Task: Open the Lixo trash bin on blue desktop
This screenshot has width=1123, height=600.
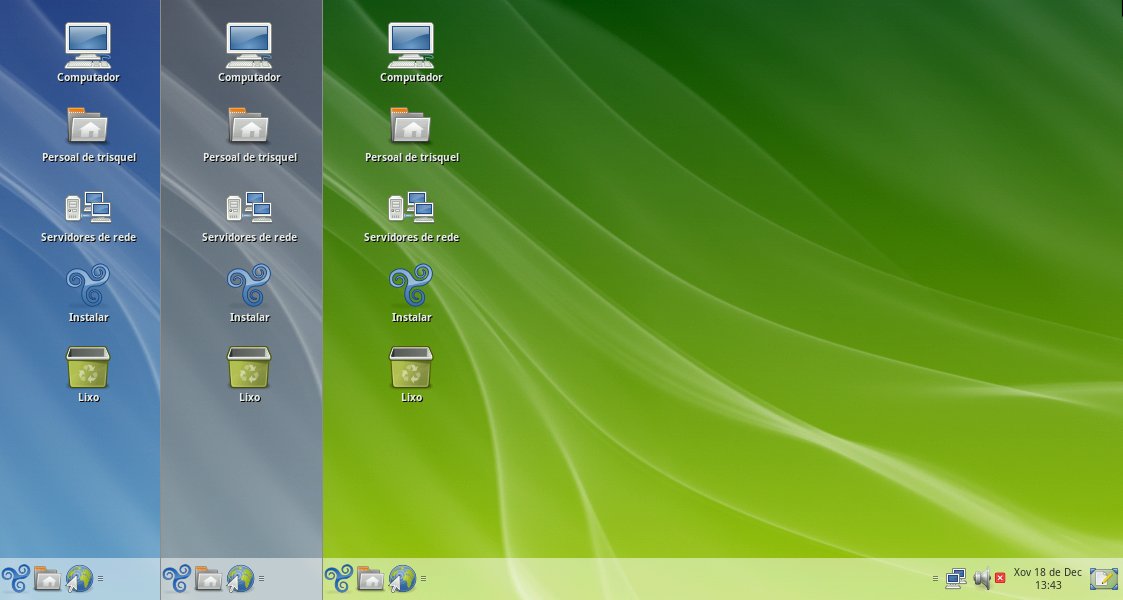Action: [x=88, y=367]
